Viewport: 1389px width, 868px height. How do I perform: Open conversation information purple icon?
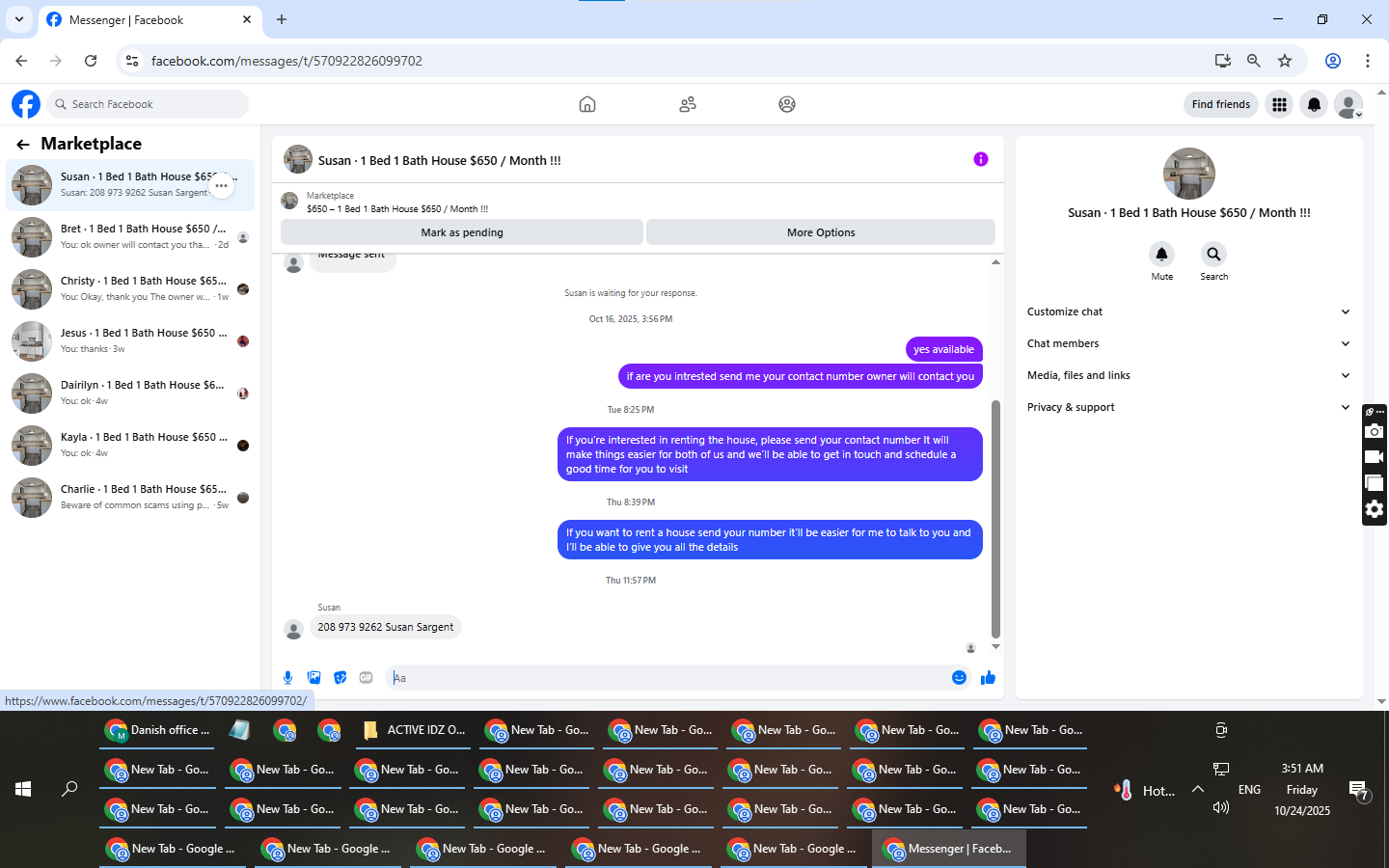pos(981,159)
